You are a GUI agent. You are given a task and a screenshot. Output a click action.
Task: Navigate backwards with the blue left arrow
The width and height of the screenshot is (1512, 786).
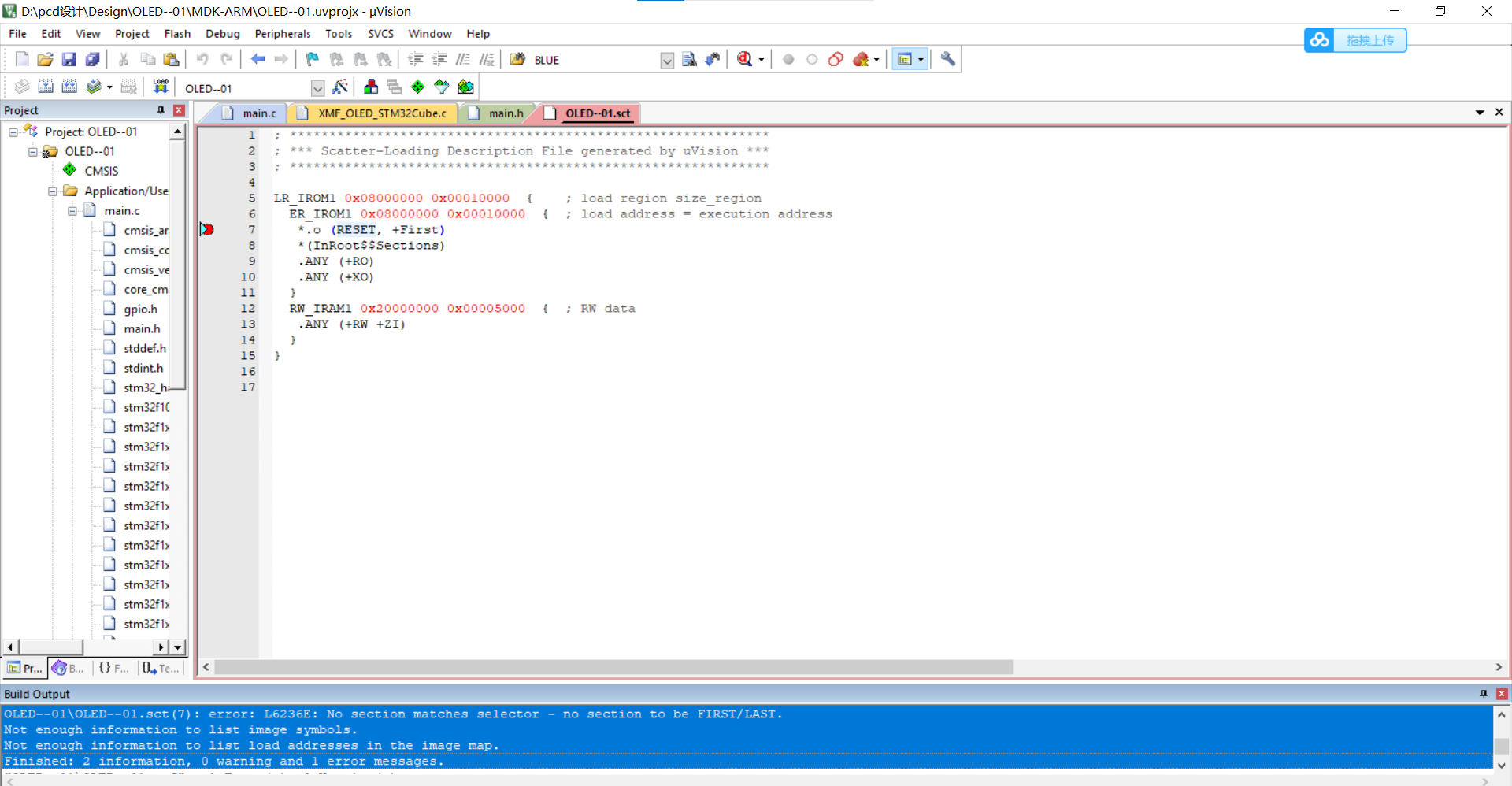258,59
